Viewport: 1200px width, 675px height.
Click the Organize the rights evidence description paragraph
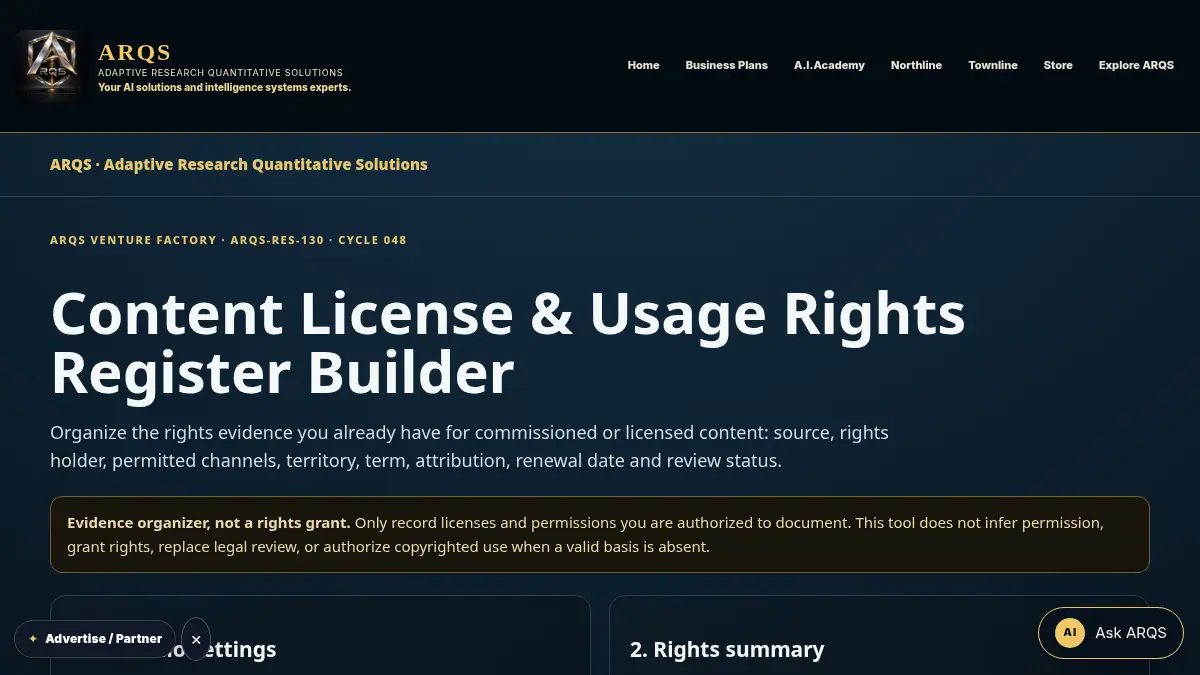point(470,447)
